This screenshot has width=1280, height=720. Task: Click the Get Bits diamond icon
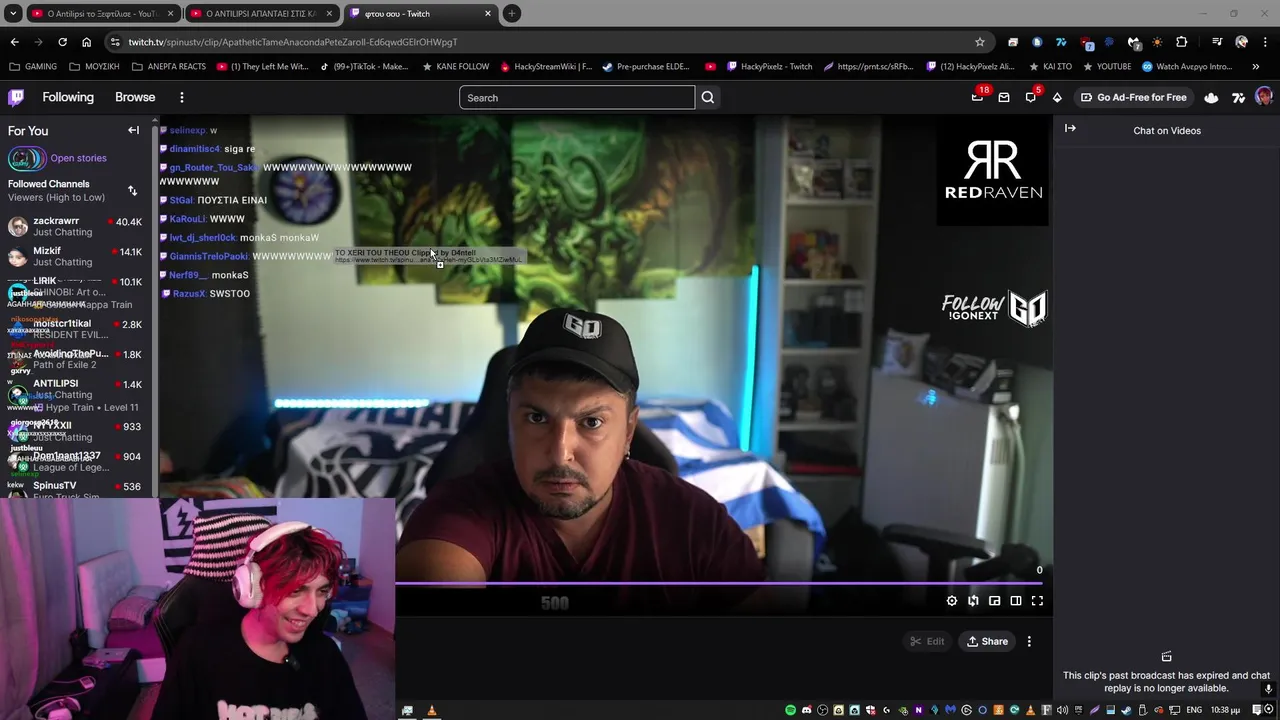(x=1057, y=97)
